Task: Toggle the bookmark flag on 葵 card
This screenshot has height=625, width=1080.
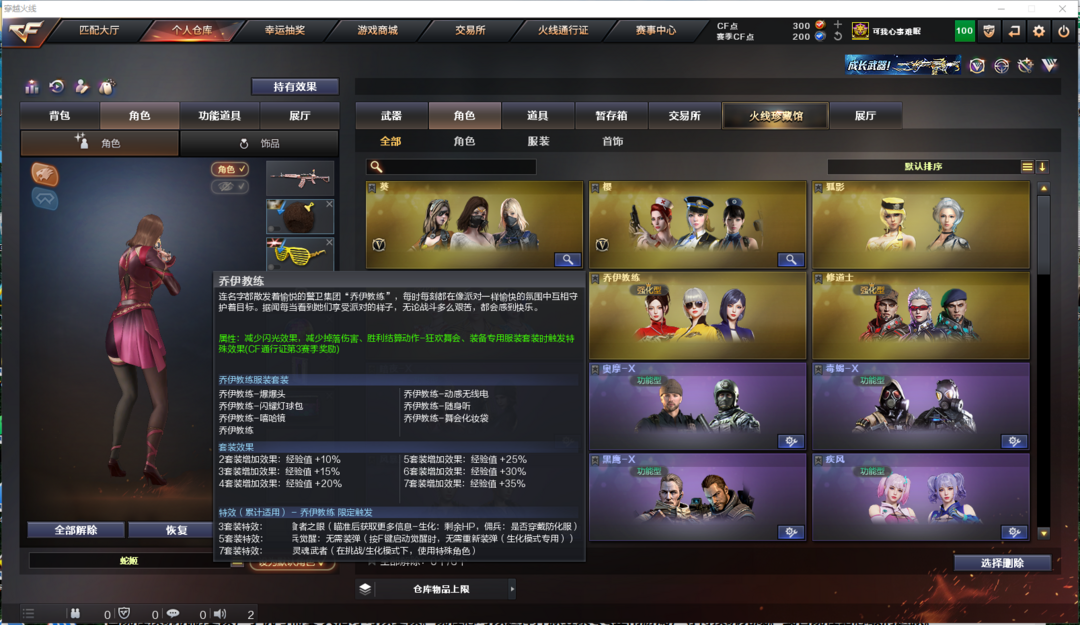Action: (x=372, y=187)
